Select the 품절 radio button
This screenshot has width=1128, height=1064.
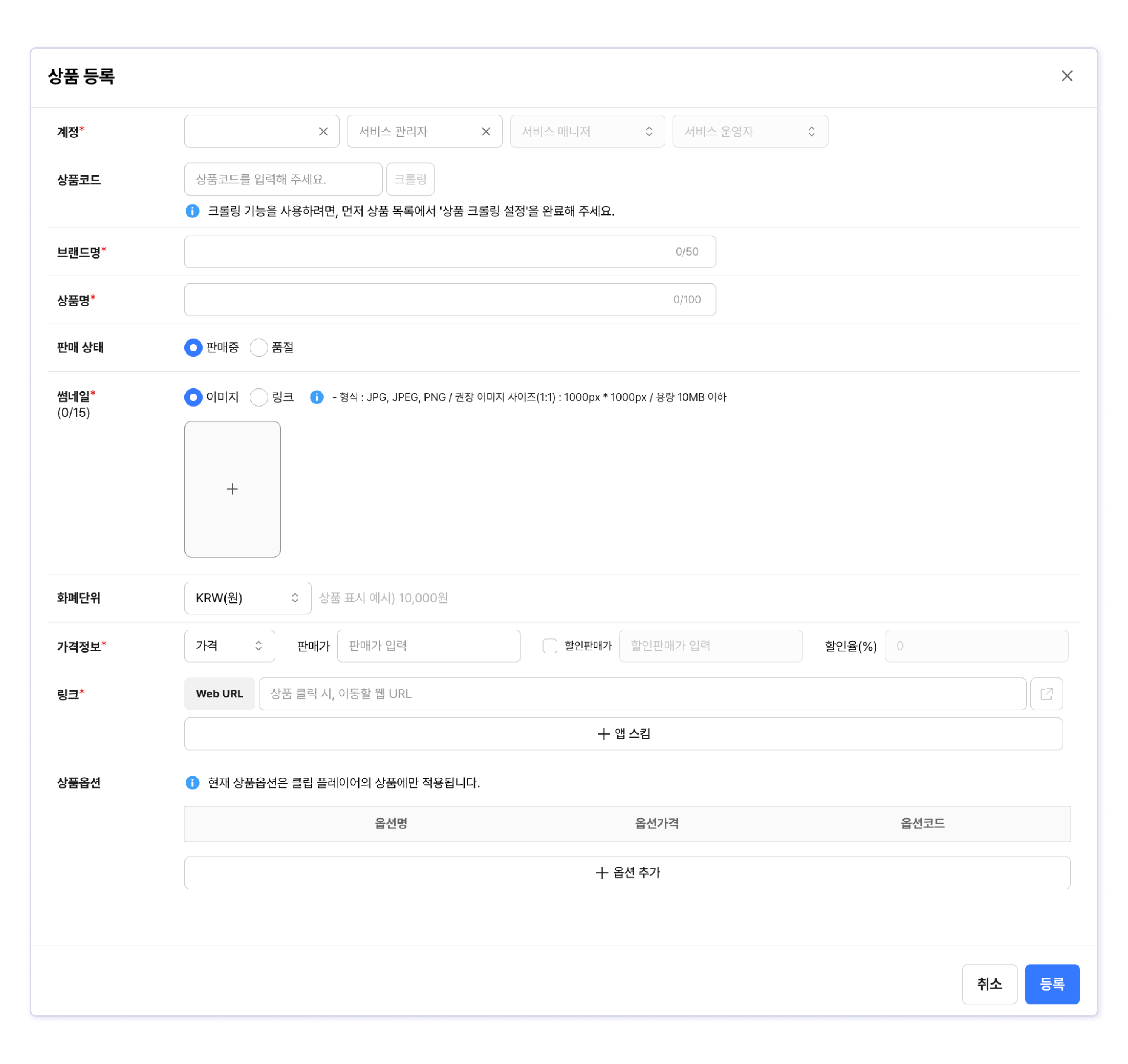click(x=259, y=348)
